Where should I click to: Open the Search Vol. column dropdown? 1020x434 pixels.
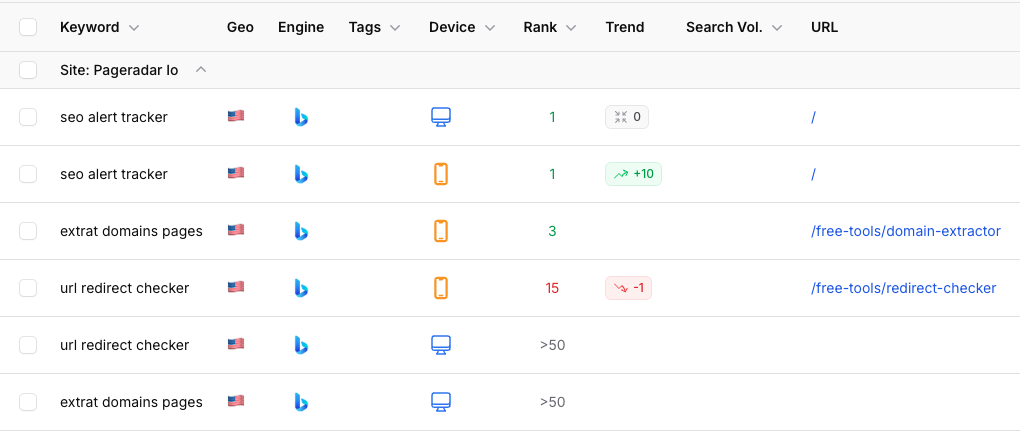(x=777, y=28)
